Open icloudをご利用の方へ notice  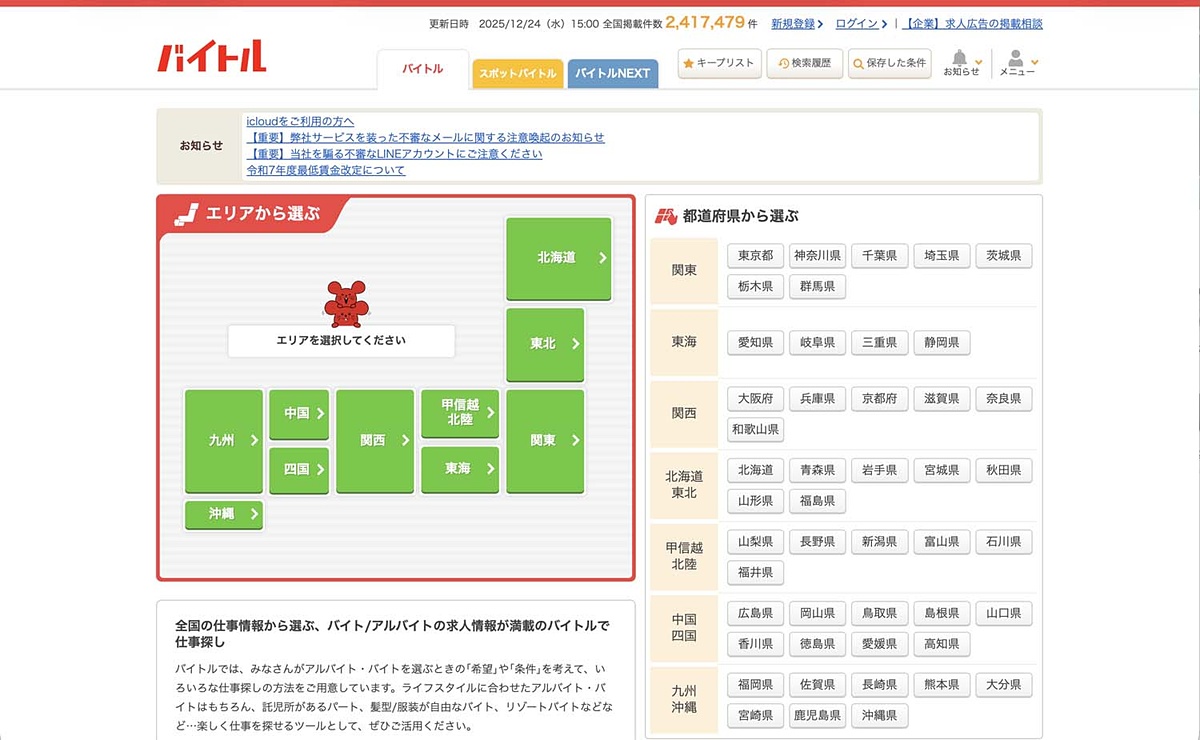(x=300, y=121)
